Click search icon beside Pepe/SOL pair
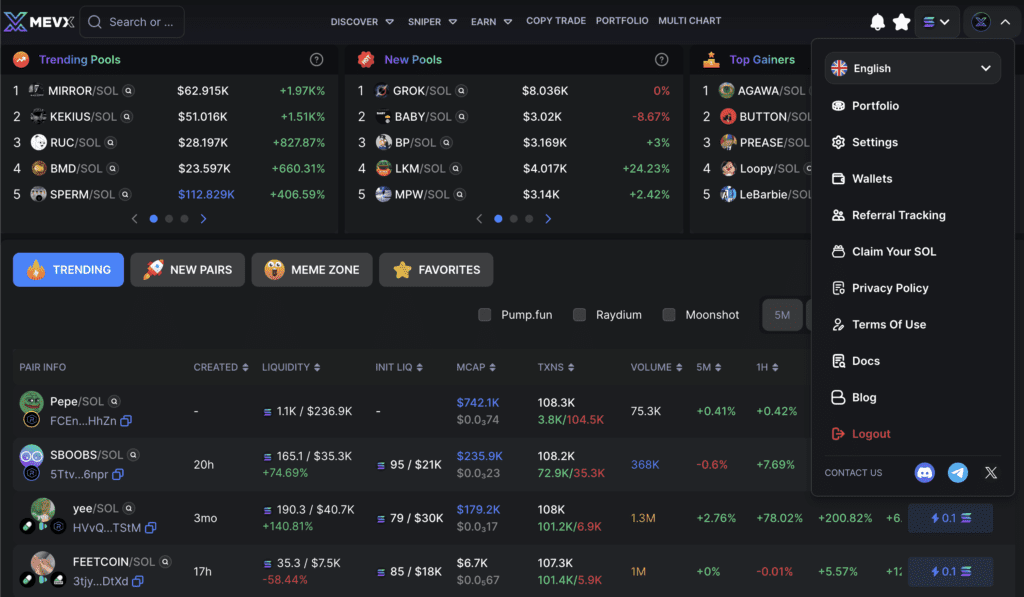 click(x=114, y=401)
